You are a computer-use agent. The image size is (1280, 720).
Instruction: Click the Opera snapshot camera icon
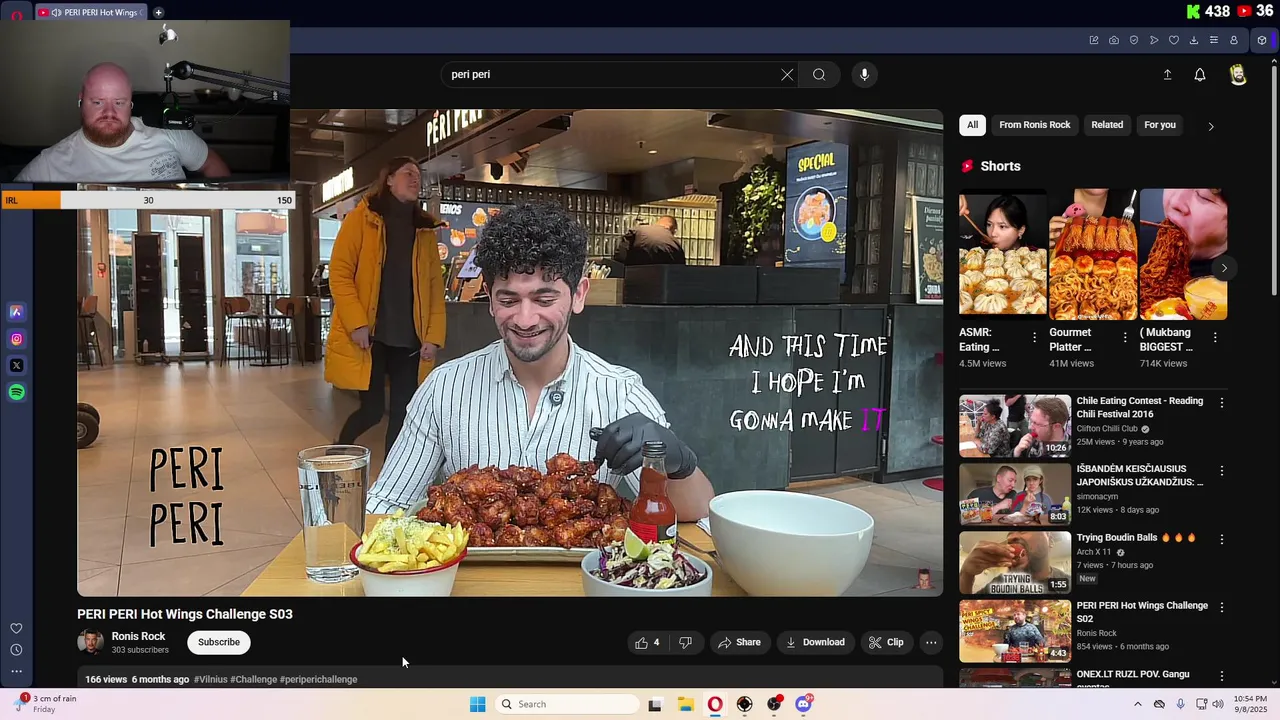tap(1114, 40)
